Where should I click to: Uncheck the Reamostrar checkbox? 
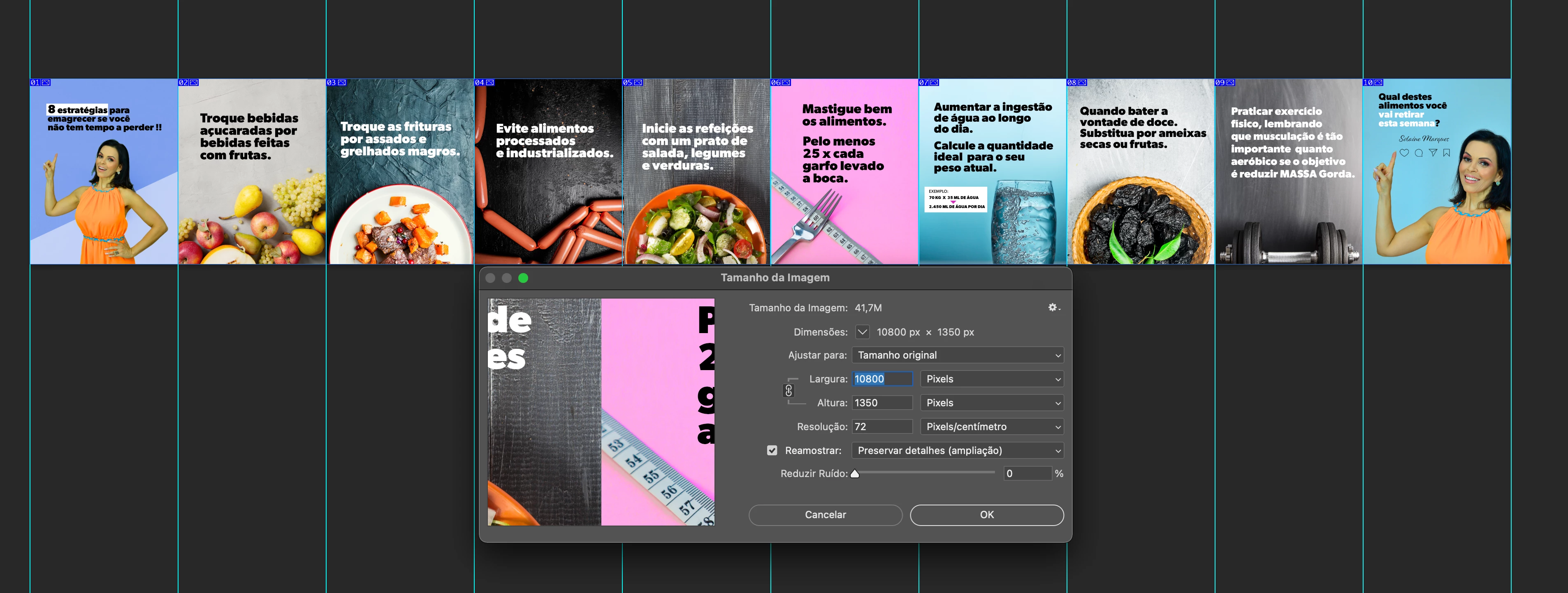(772, 451)
